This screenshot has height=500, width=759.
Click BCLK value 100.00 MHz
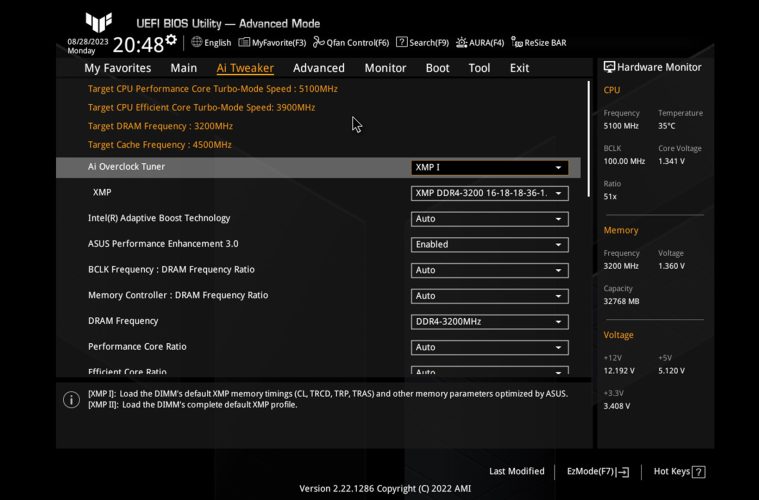624,161
